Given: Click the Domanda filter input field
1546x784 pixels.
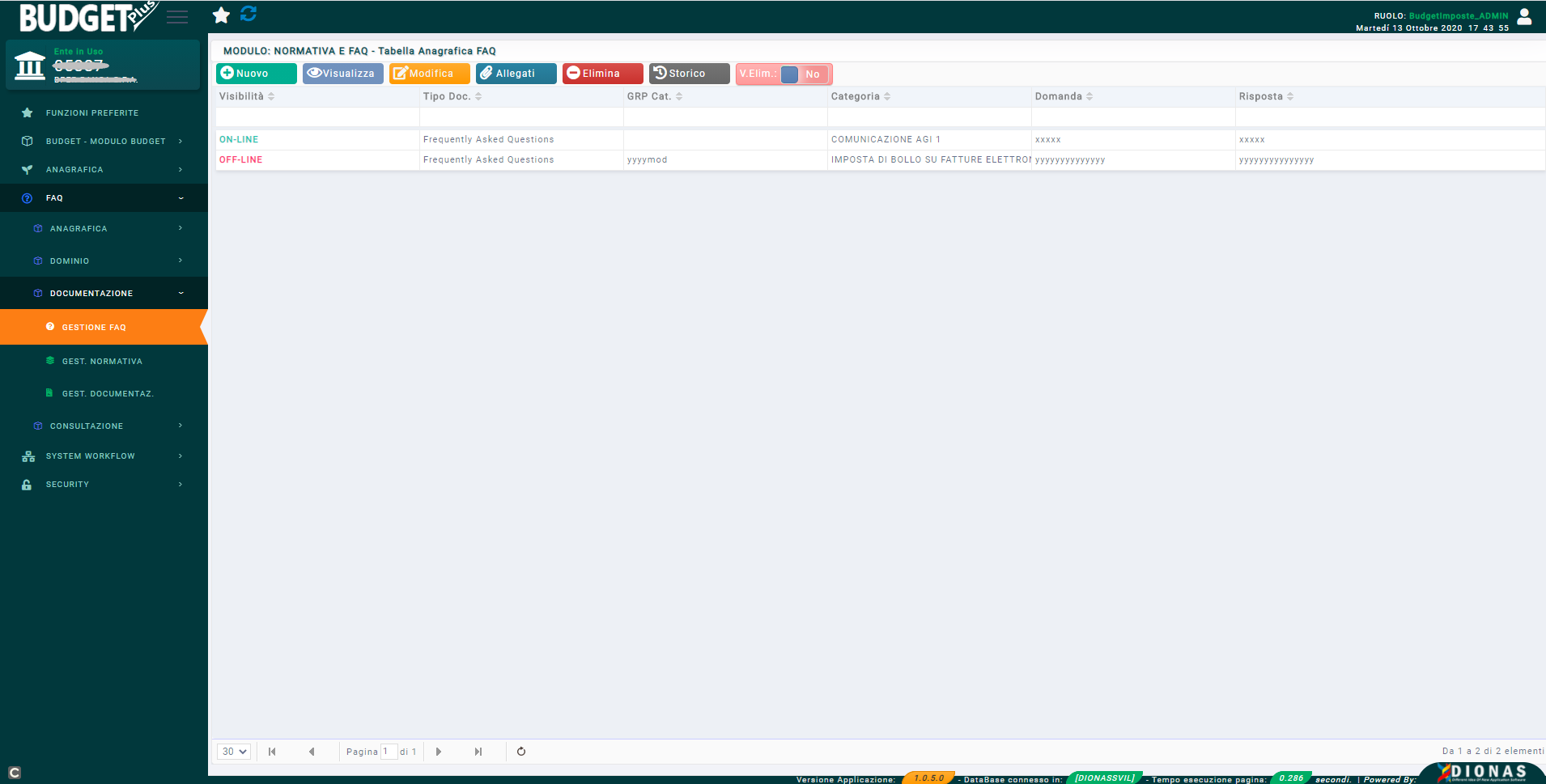Looking at the screenshot, I should [x=1133, y=117].
